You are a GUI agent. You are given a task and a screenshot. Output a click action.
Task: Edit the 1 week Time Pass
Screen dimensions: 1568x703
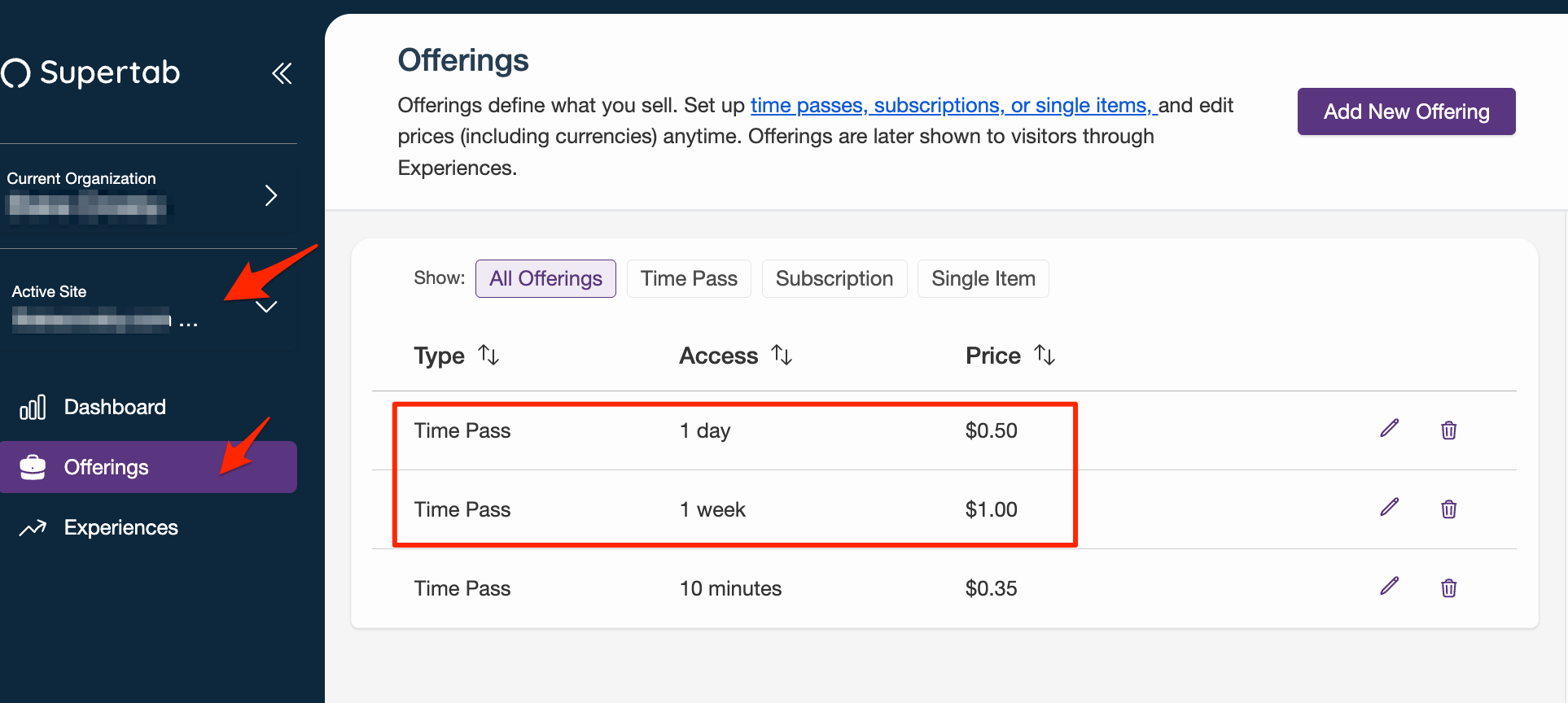[x=1389, y=508]
